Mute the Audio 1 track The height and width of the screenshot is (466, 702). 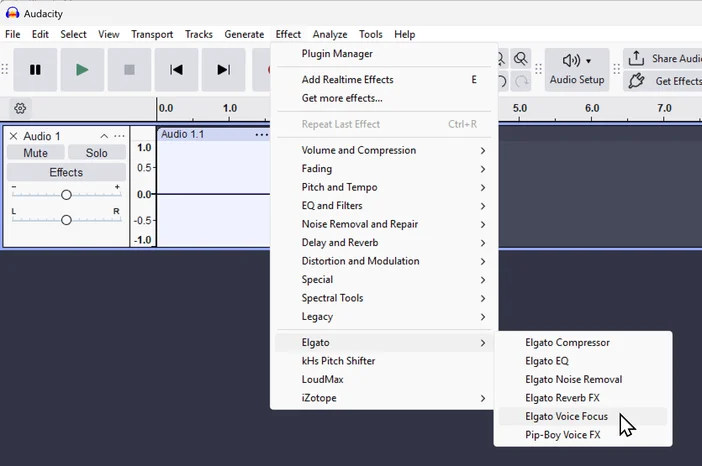[35, 153]
